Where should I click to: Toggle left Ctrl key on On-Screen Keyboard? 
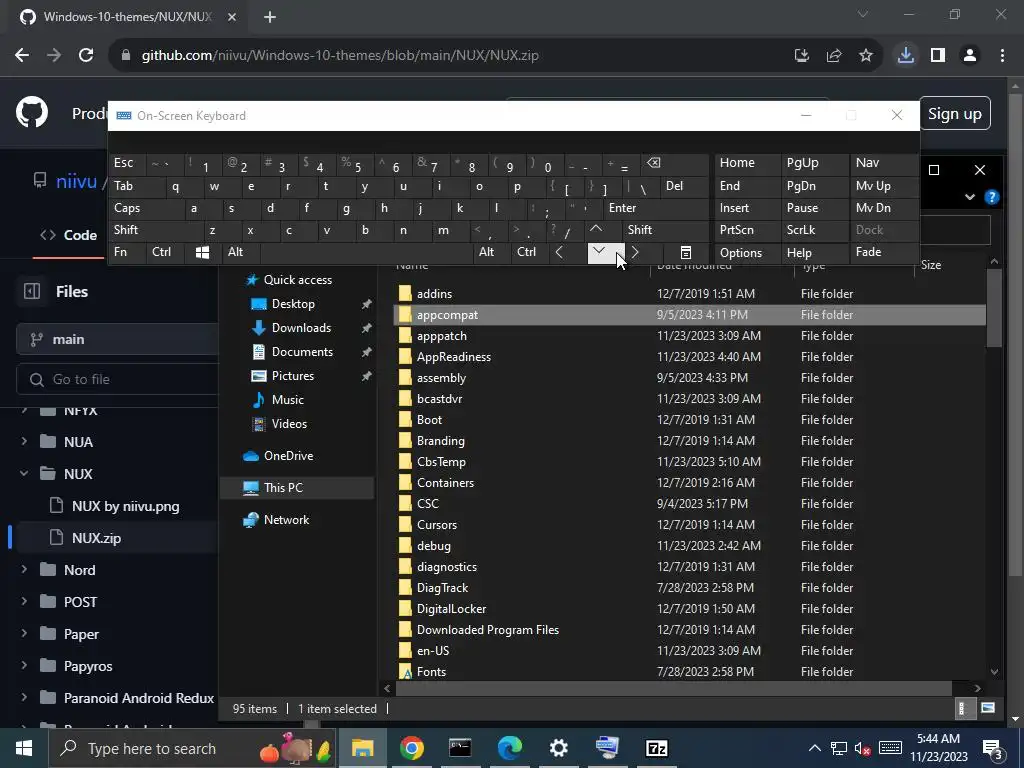click(x=165, y=252)
